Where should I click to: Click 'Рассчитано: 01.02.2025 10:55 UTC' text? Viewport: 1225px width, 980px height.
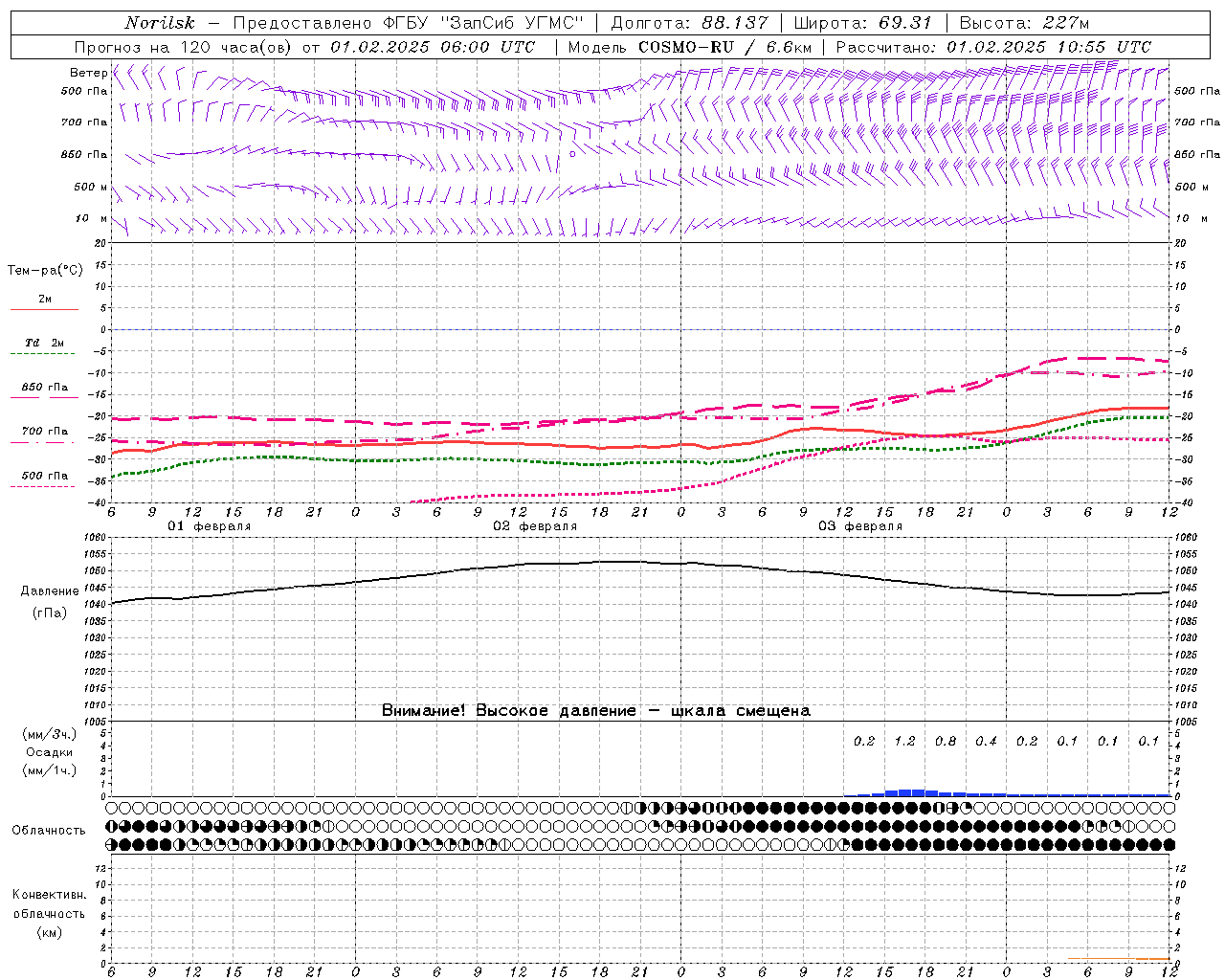(993, 47)
